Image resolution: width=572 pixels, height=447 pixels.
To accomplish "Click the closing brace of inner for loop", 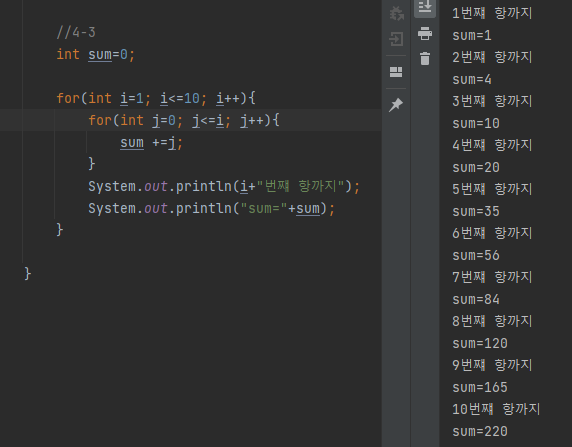I will [92, 164].
